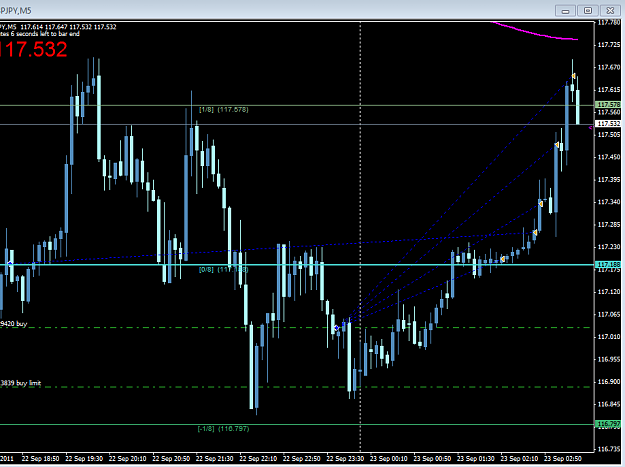Click the 117.340 price scale label
Screen dimensions: 625x467
609,202
